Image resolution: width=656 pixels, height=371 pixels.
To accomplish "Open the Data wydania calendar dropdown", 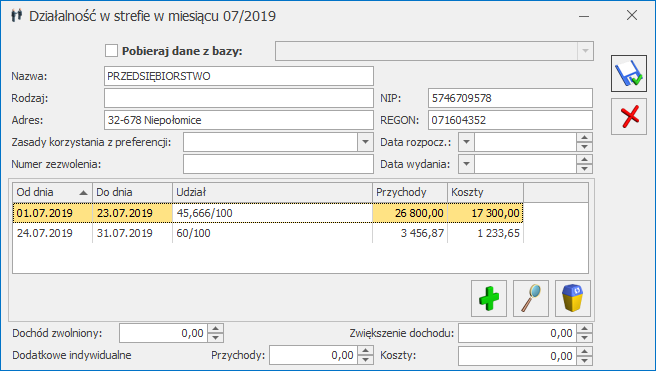I will 466,164.
